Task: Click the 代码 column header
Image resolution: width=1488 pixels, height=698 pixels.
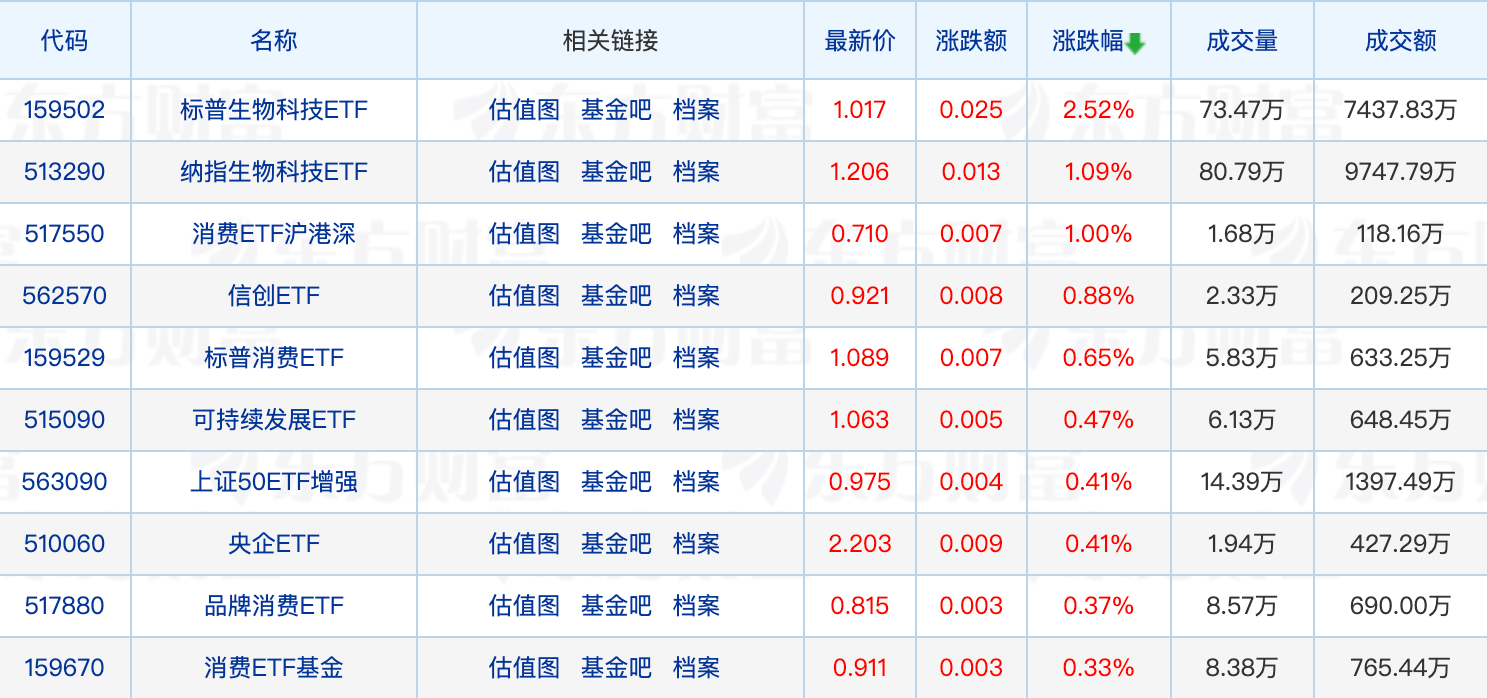Action: pyautogui.click(x=64, y=41)
